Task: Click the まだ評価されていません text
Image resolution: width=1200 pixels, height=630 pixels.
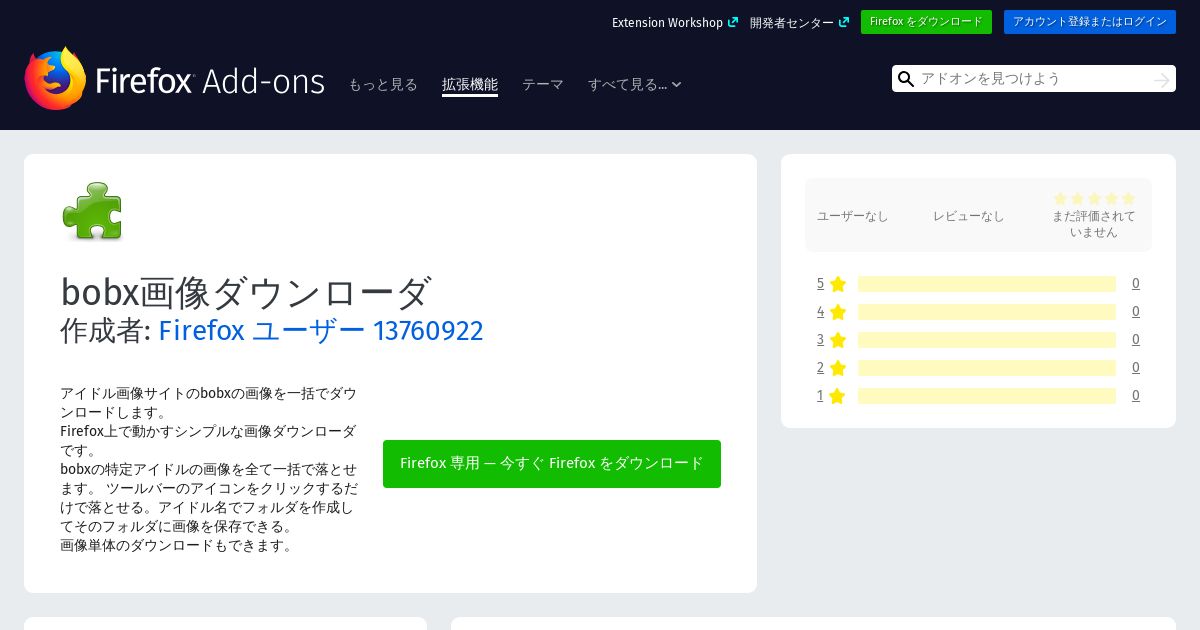Action: coord(1094,224)
